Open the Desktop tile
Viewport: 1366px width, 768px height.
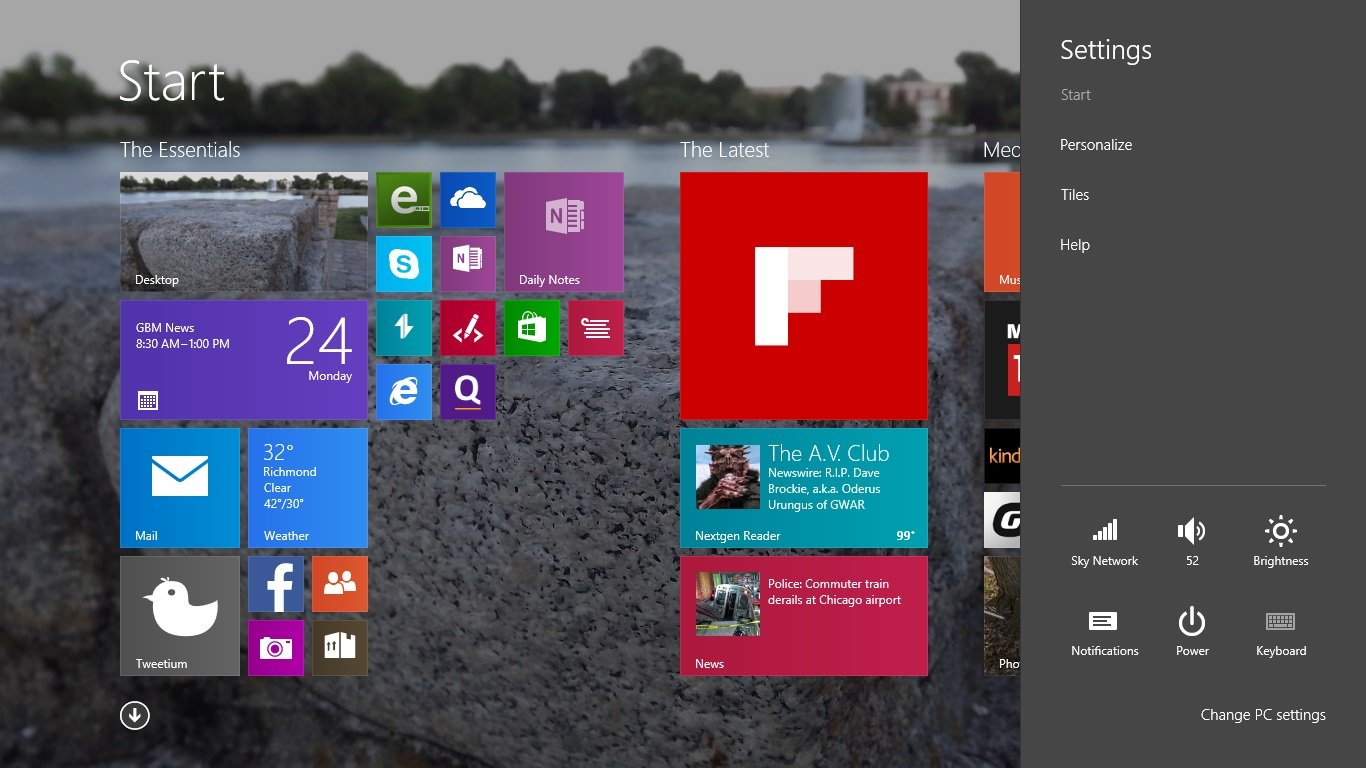tap(244, 232)
